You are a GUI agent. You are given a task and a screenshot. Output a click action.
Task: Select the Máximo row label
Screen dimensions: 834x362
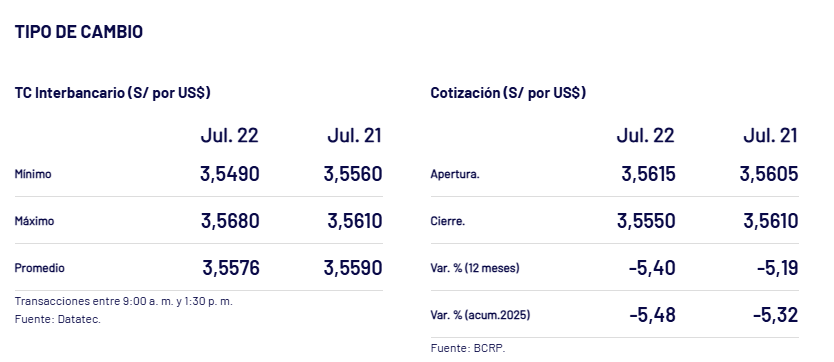pyautogui.click(x=34, y=221)
